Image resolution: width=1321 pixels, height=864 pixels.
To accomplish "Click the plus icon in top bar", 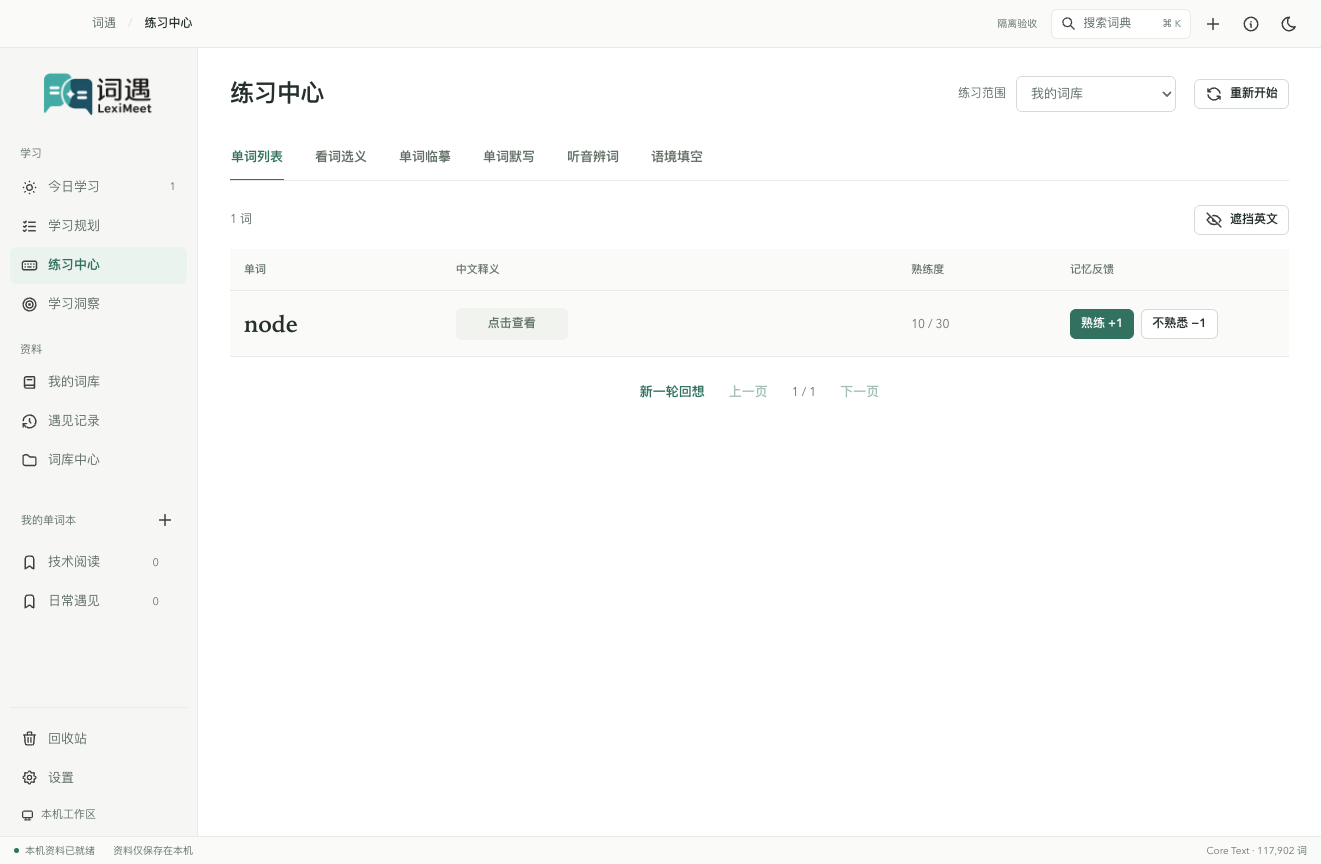I will point(1213,24).
